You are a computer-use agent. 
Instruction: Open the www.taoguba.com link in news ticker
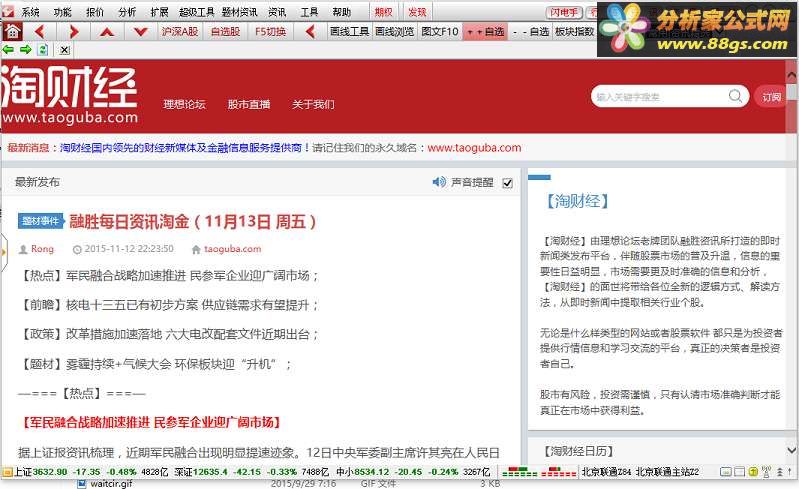[474, 148]
